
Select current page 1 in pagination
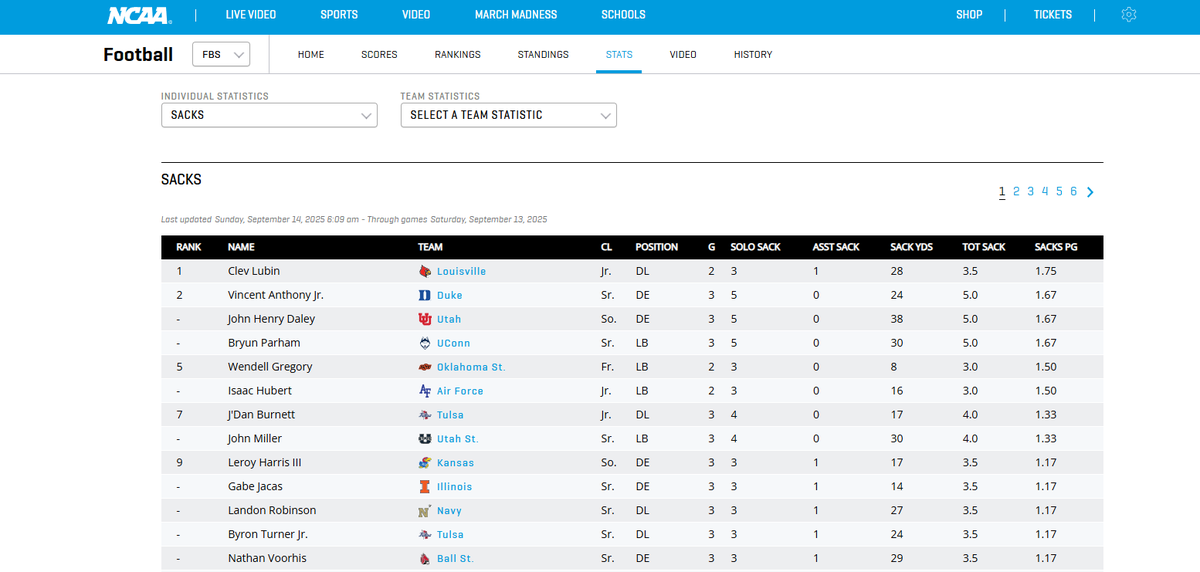1002,191
